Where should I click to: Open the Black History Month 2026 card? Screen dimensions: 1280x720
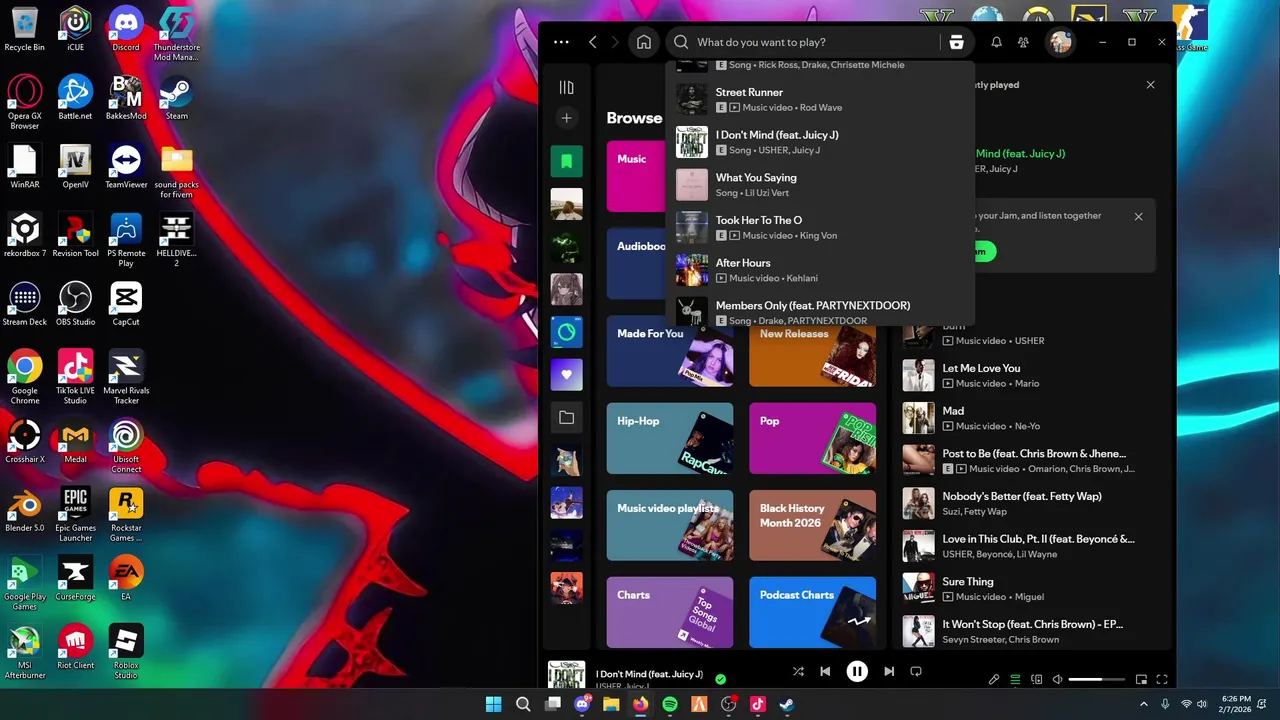tap(812, 525)
